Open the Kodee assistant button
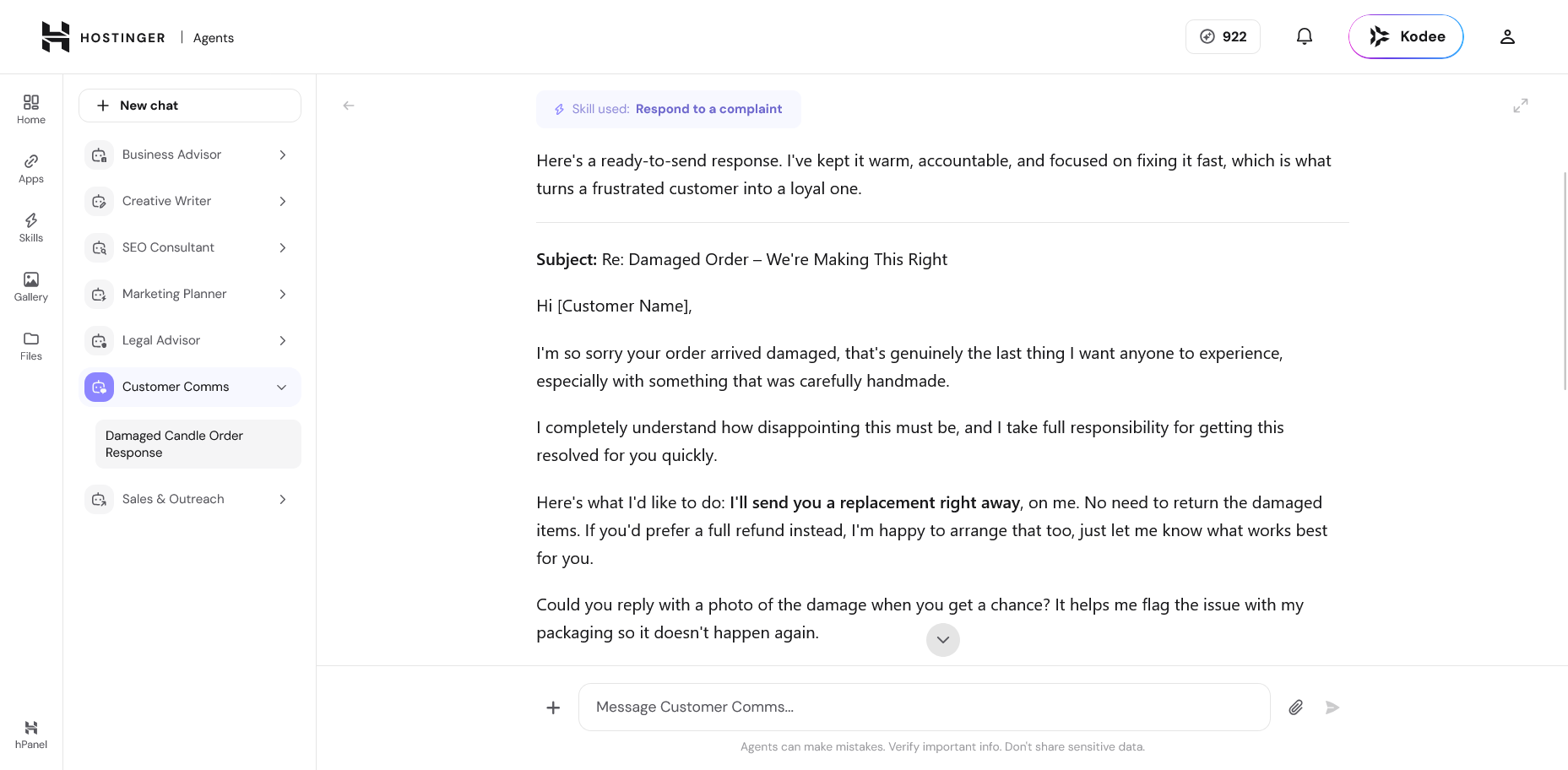 pyautogui.click(x=1406, y=36)
